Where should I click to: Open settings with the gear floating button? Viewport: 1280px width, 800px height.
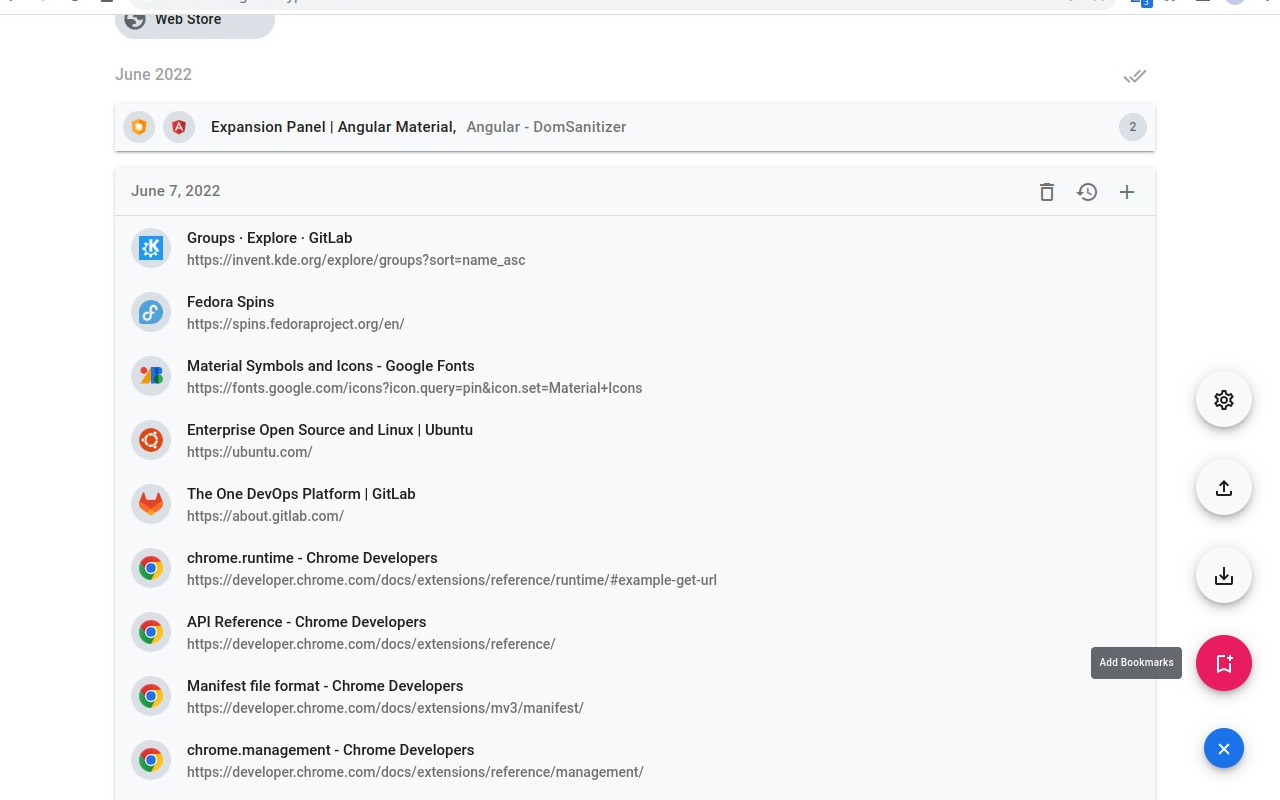click(1224, 400)
